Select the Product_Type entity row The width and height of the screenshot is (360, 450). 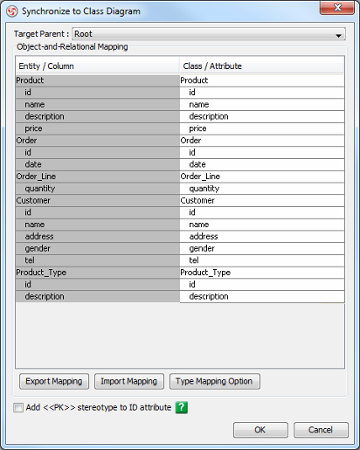98,273
